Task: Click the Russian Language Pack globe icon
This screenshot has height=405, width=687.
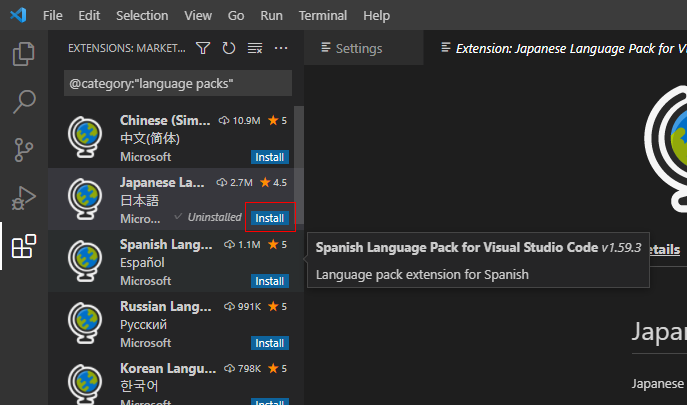Action: (x=85, y=323)
